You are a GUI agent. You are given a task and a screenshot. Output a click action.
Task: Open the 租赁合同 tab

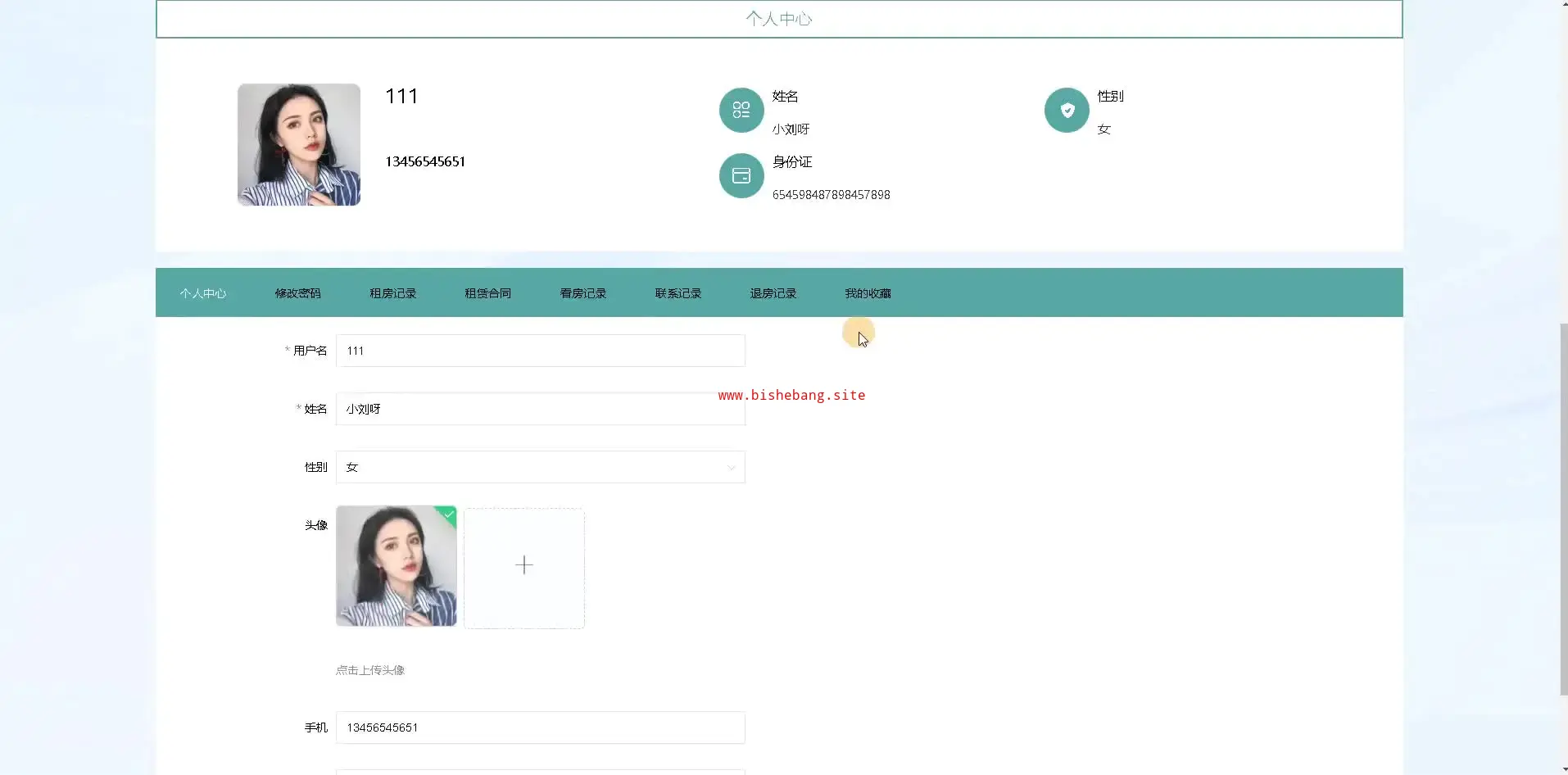[488, 293]
